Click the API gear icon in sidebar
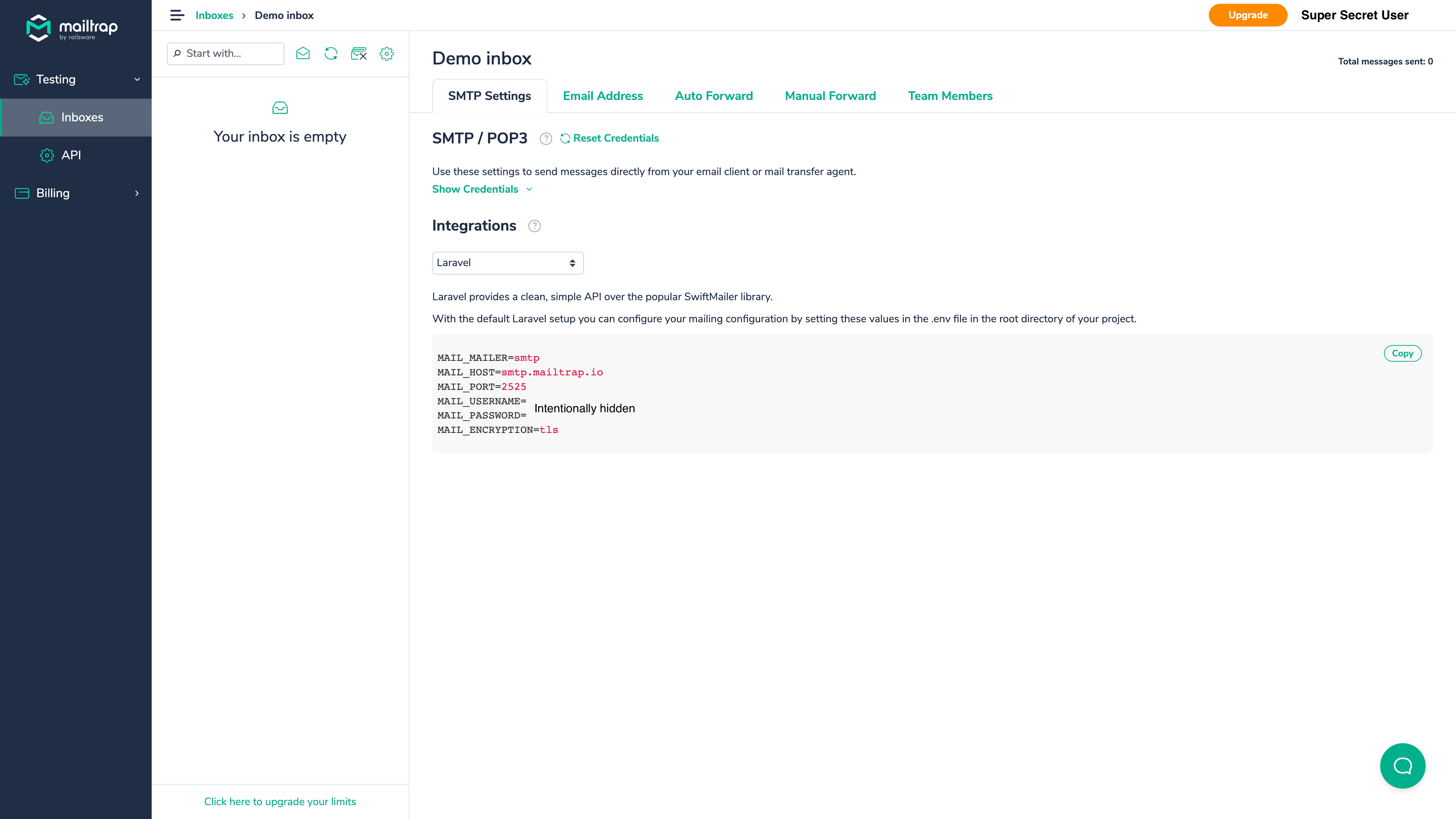 [47, 155]
